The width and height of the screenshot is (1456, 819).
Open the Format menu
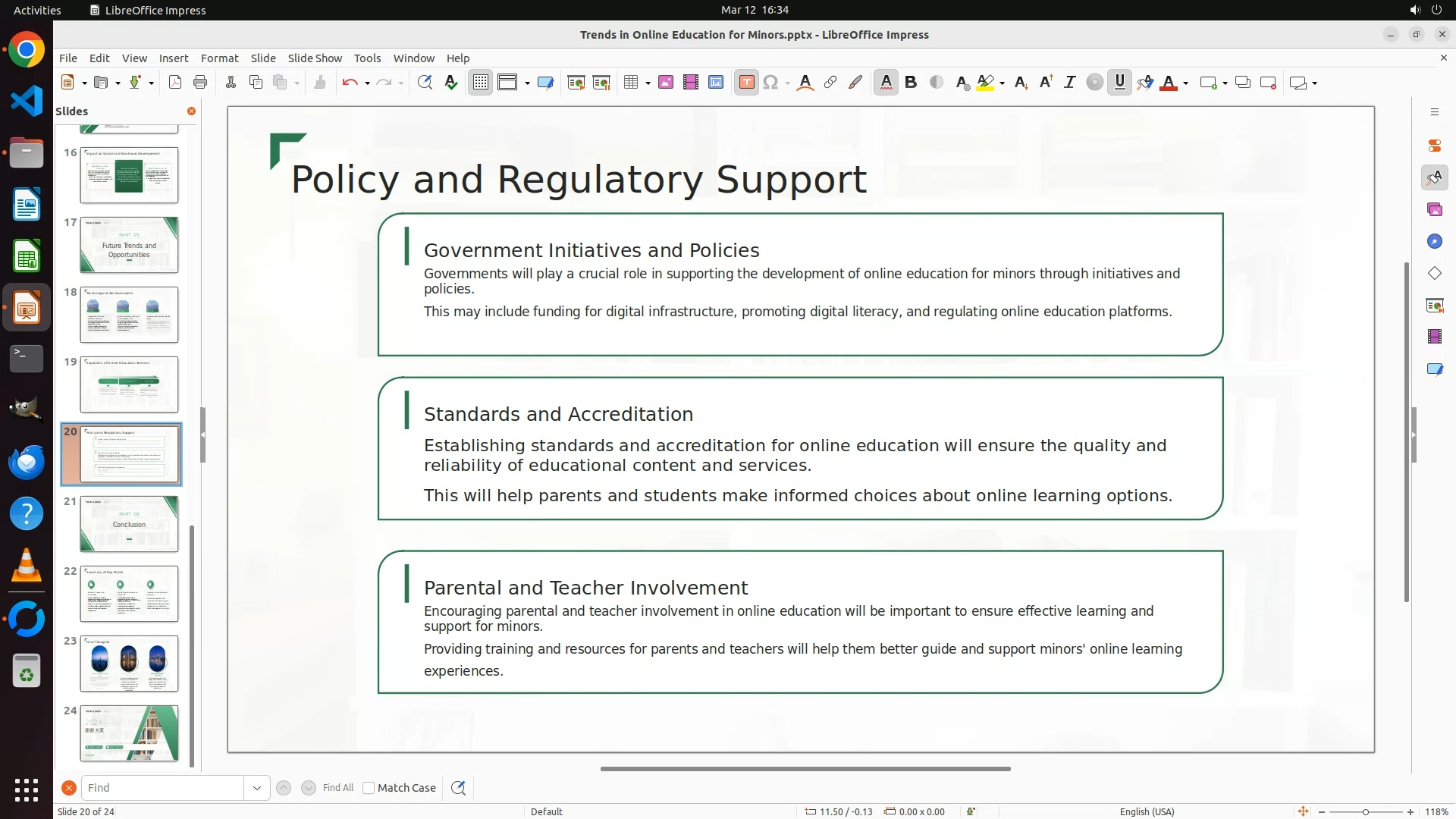point(219,58)
